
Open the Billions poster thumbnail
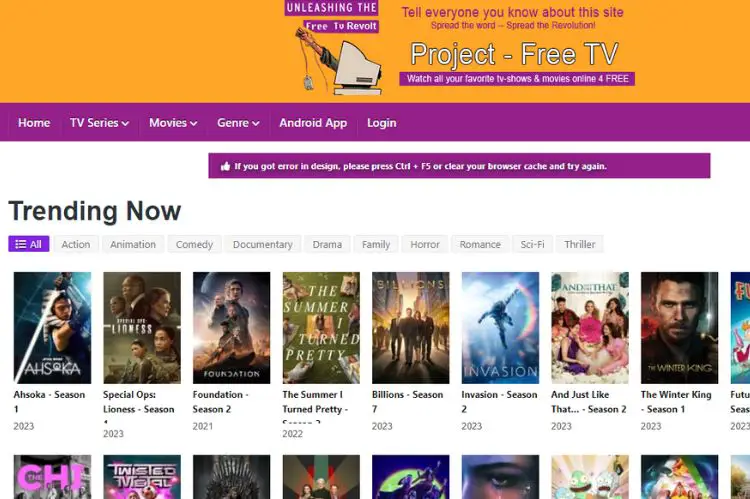pos(411,328)
